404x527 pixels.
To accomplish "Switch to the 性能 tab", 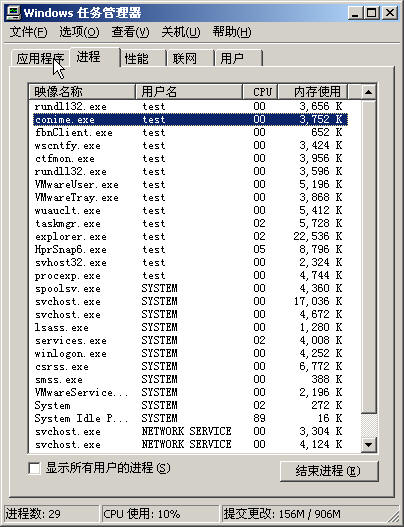I will click(x=143, y=58).
